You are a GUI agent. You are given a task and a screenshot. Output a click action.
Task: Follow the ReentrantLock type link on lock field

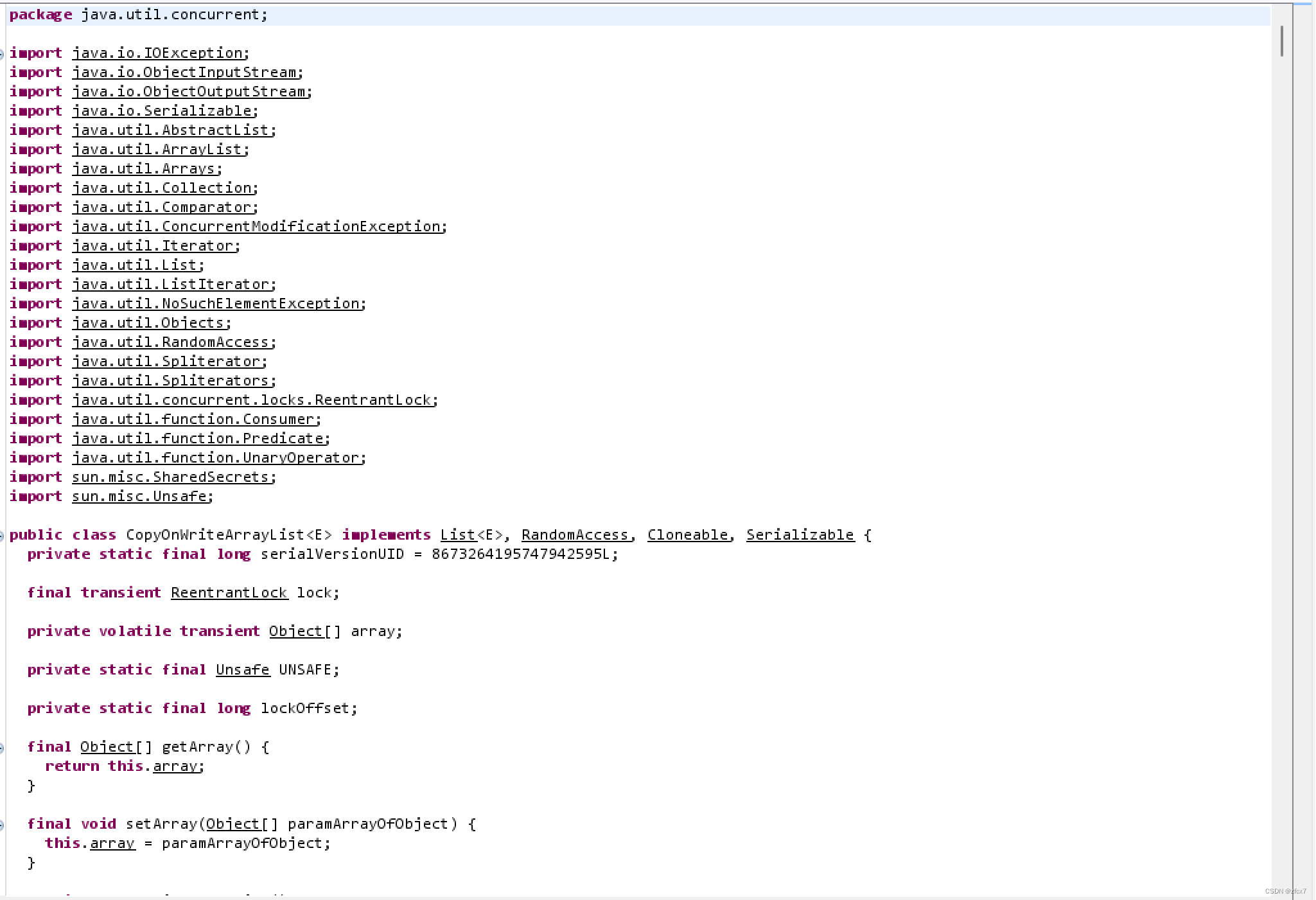(x=229, y=593)
